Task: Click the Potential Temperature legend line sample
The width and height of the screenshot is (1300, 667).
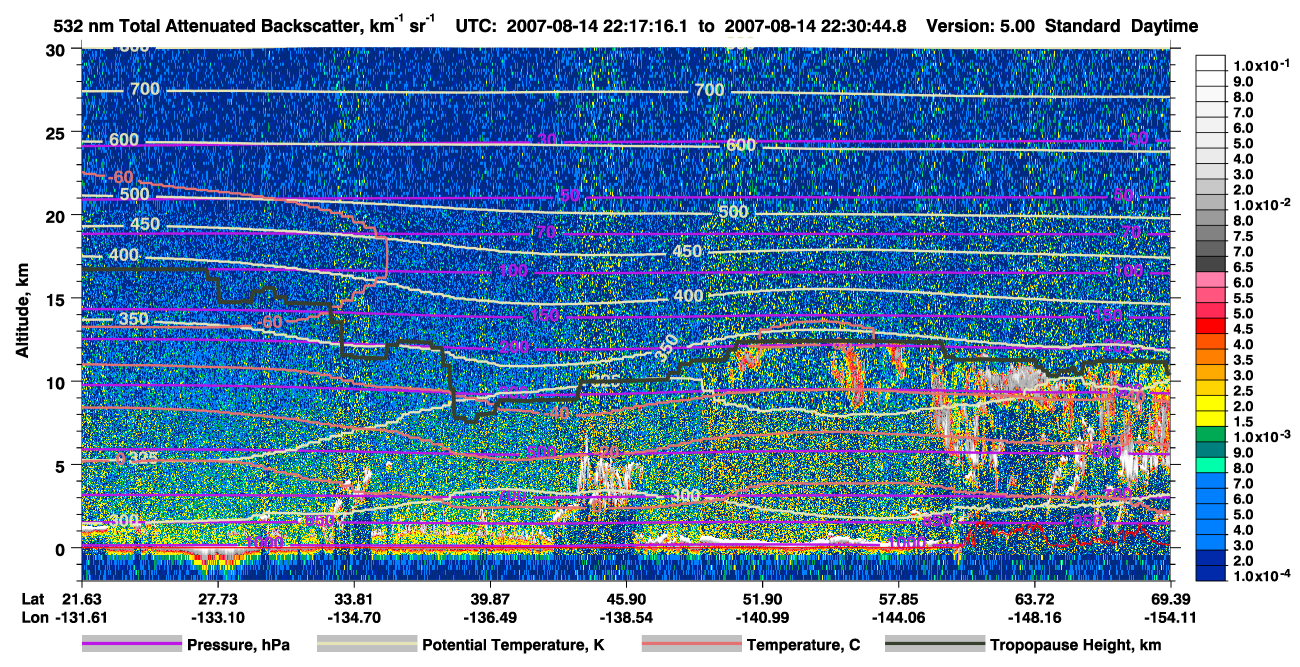Action: (x=366, y=645)
